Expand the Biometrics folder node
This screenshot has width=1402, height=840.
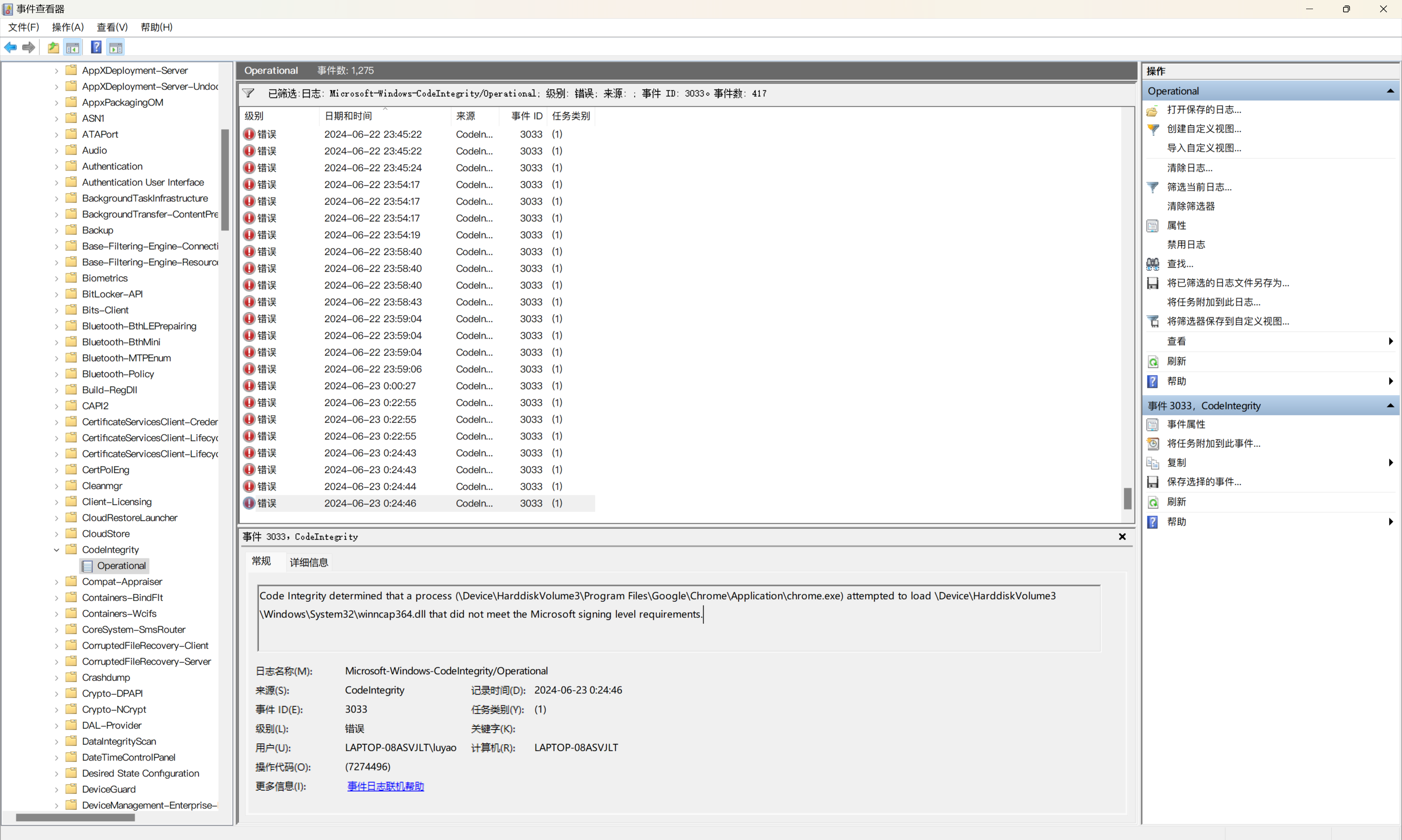pos(56,278)
